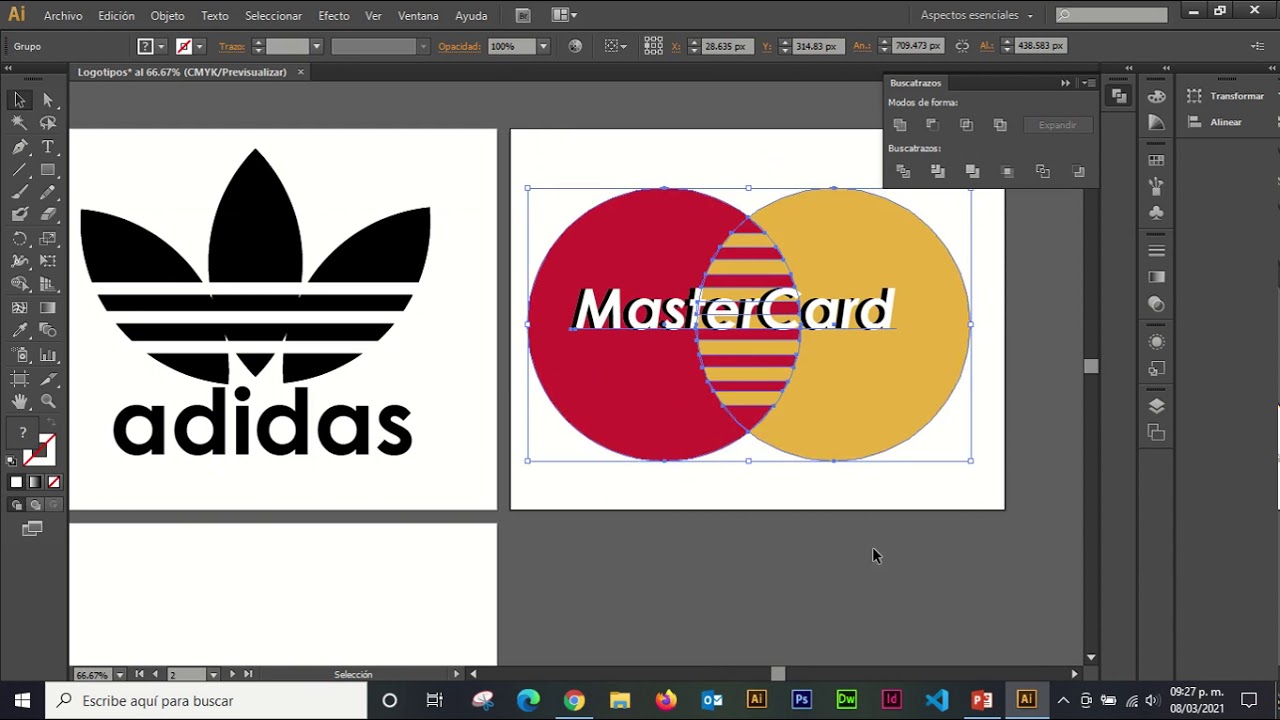
Task: Click Trim pathfinder icon
Action: (x=937, y=172)
